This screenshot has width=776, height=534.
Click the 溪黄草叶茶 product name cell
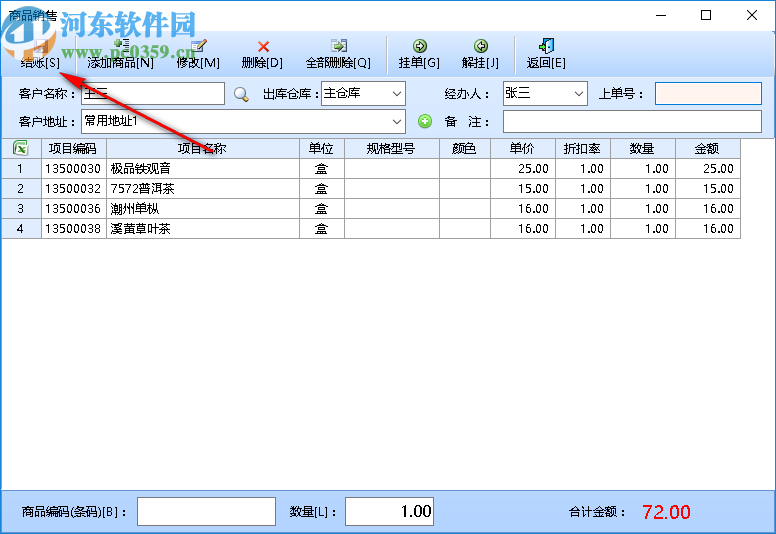pyautogui.click(x=203, y=229)
